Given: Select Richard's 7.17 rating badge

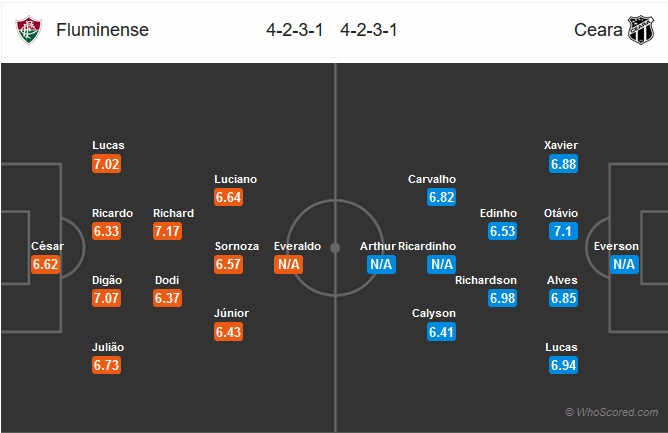Looking at the screenshot, I should [x=167, y=231].
